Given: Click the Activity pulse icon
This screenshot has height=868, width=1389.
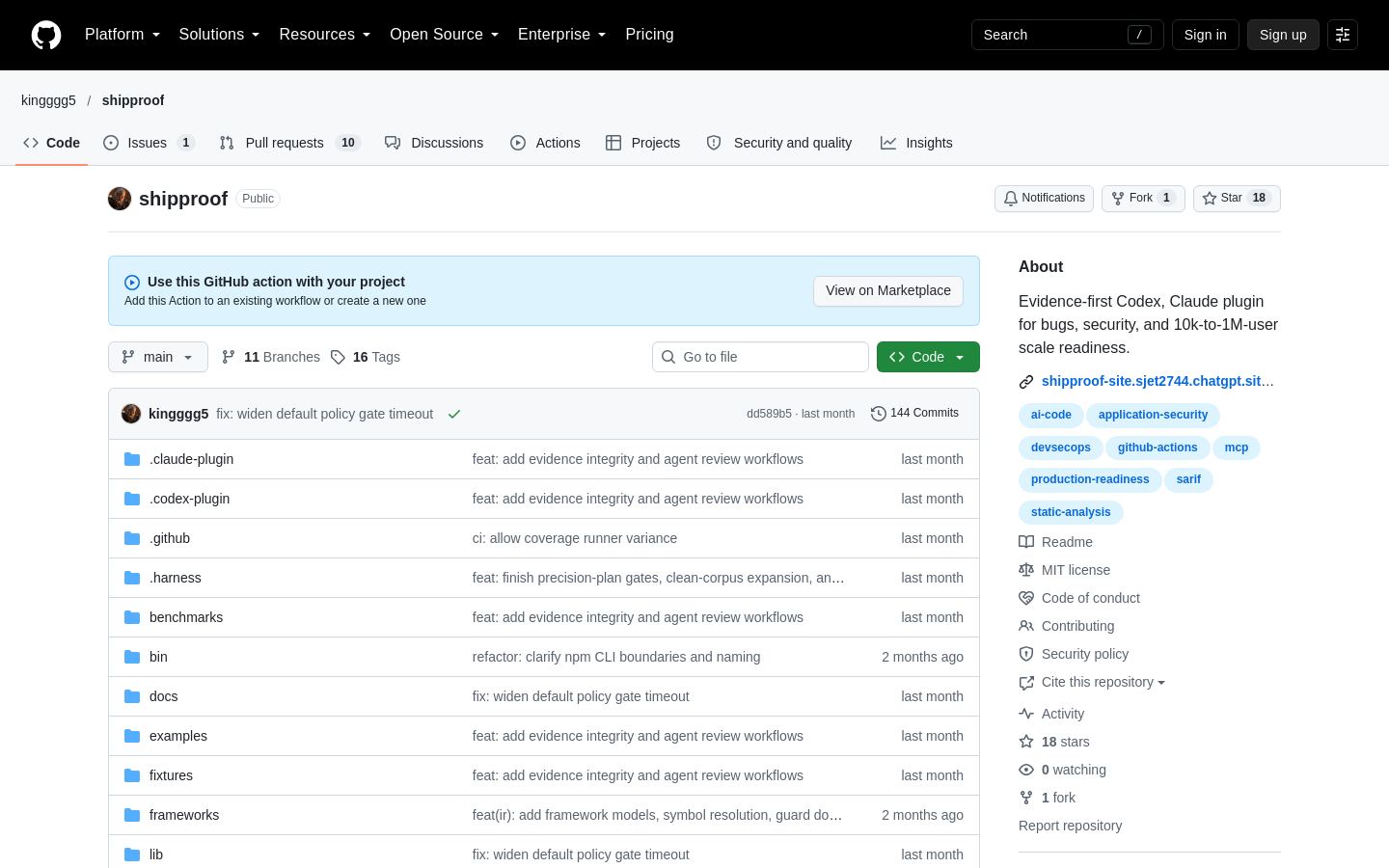Looking at the screenshot, I should coord(1026,714).
